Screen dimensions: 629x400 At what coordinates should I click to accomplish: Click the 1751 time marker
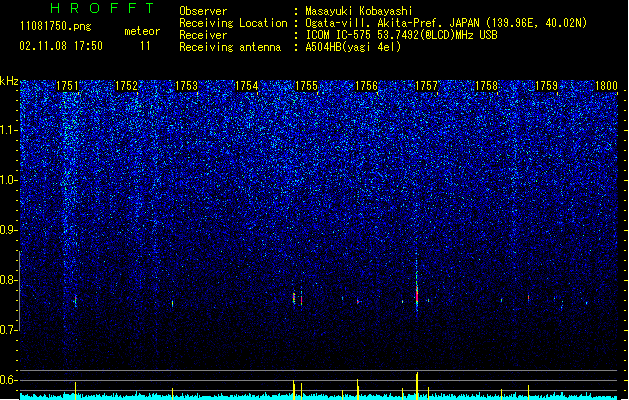(67, 86)
